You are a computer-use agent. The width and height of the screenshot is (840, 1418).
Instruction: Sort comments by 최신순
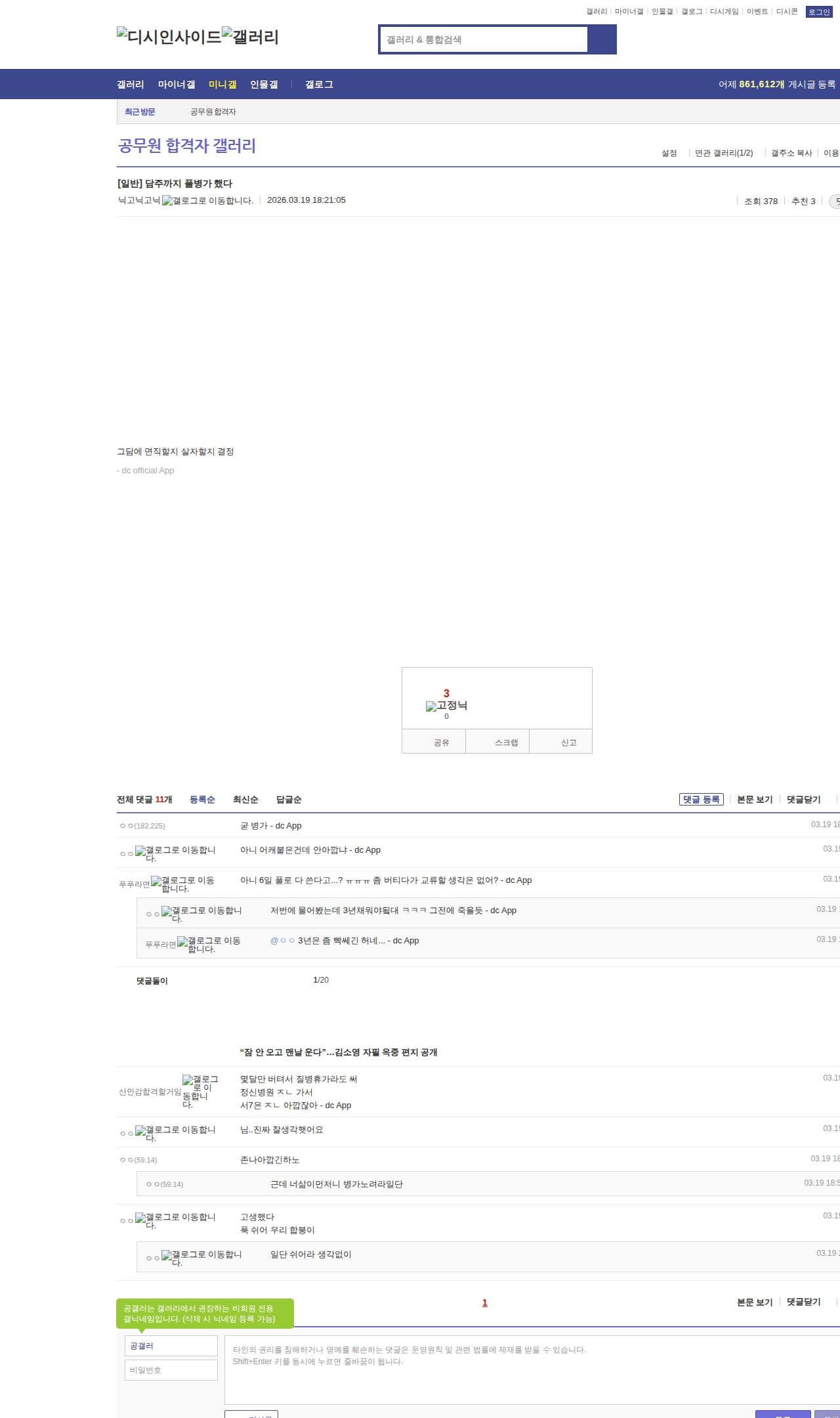(245, 800)
